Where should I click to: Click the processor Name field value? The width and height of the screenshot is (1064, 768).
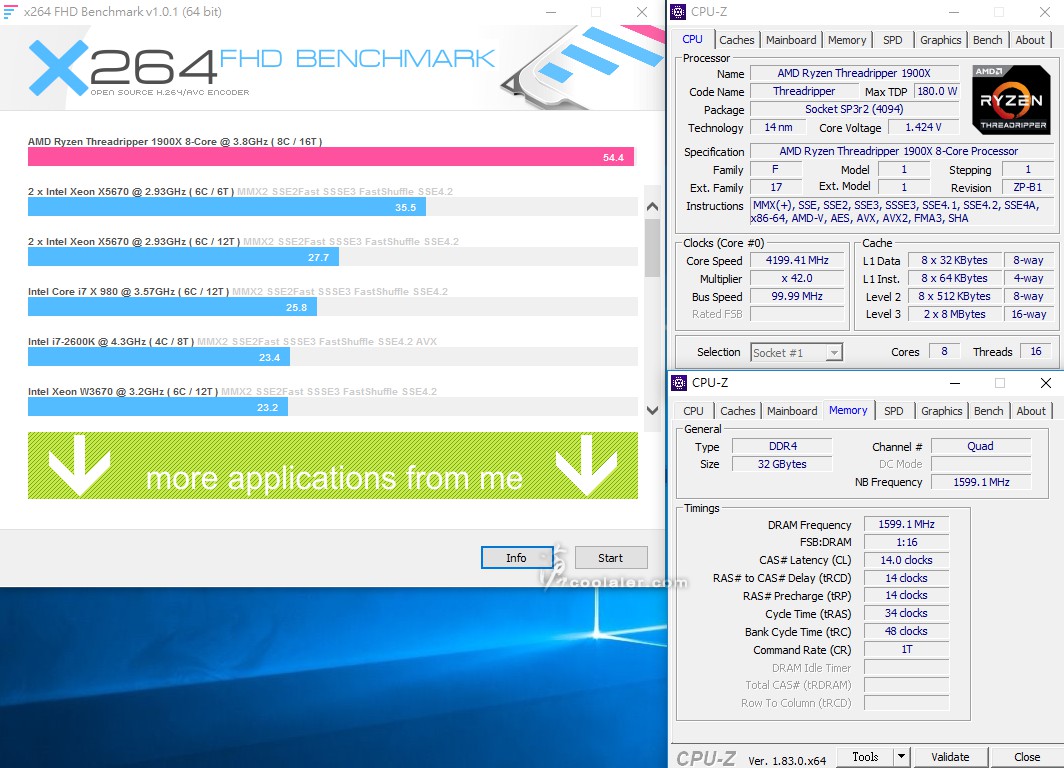click(854, 73)
